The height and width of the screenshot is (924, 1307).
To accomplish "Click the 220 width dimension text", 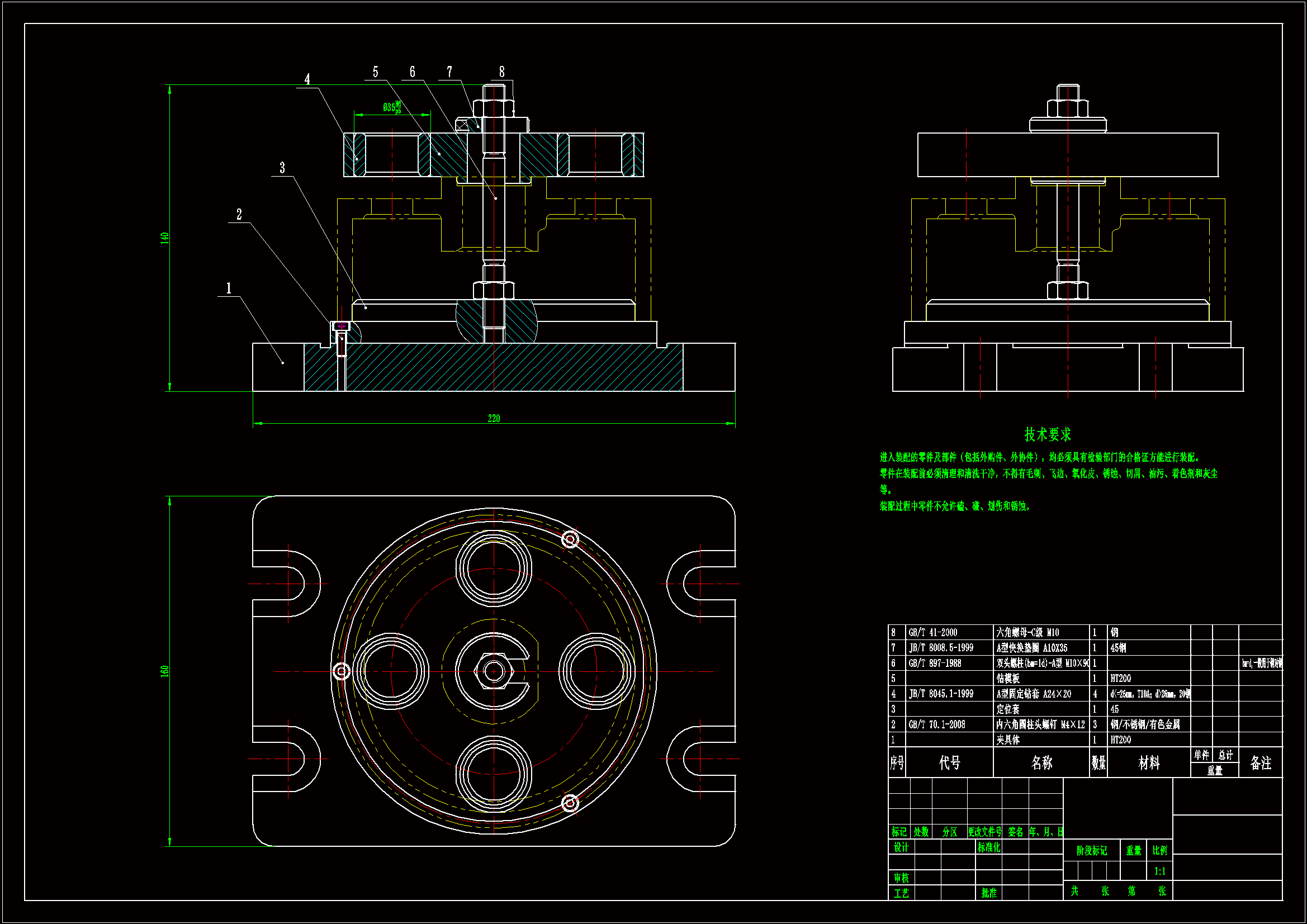I will pos(494,419).
